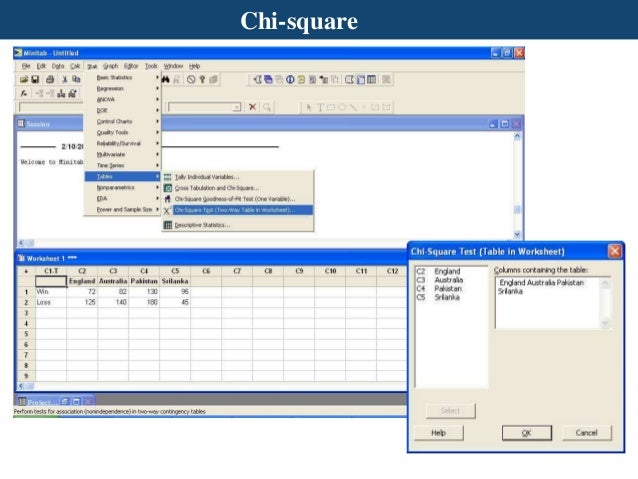Click the Cancel circle-slash toolbar icon
638x479 pixels.
coord(191,79)
